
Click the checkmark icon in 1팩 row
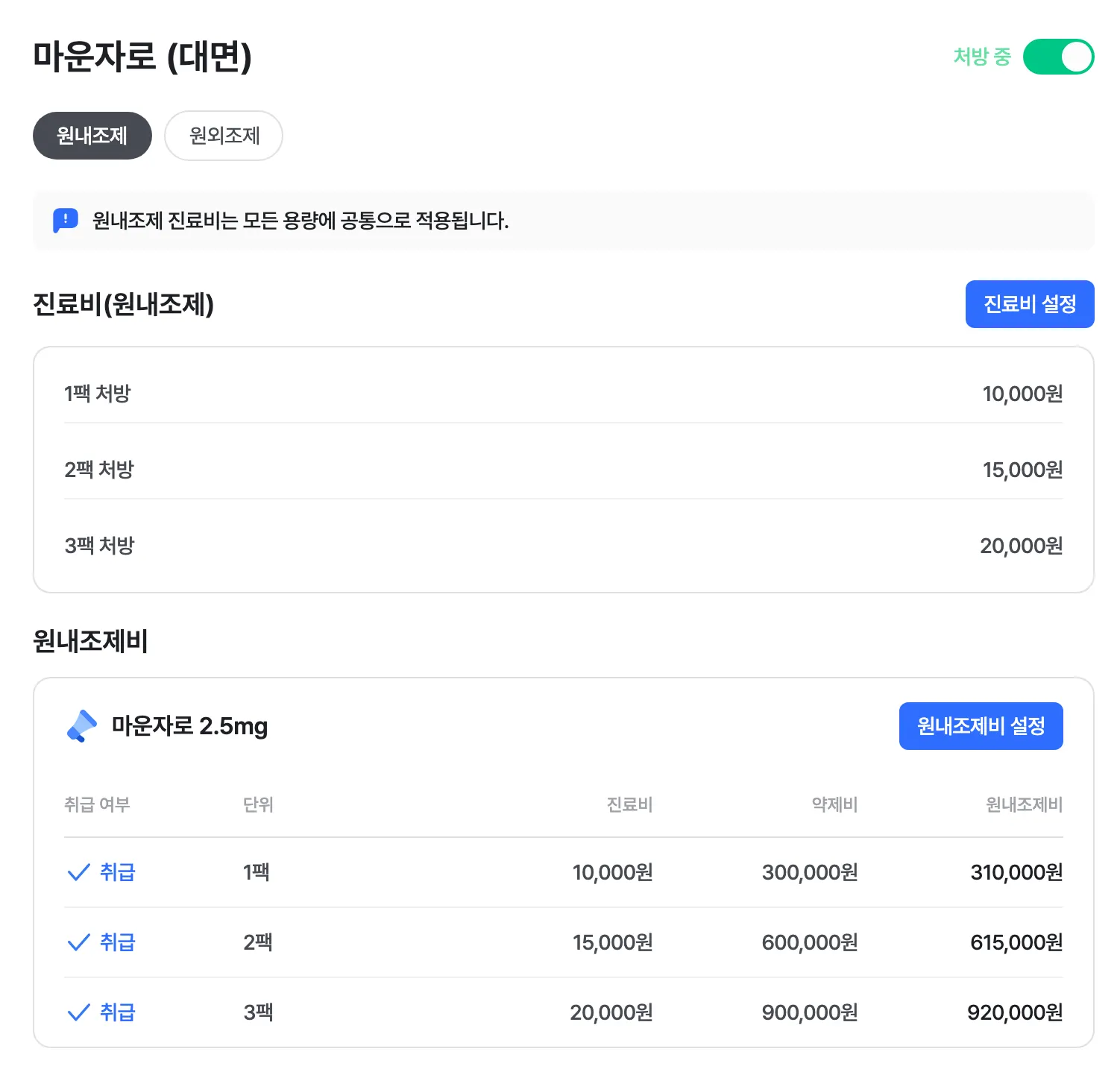click(78, 872)
